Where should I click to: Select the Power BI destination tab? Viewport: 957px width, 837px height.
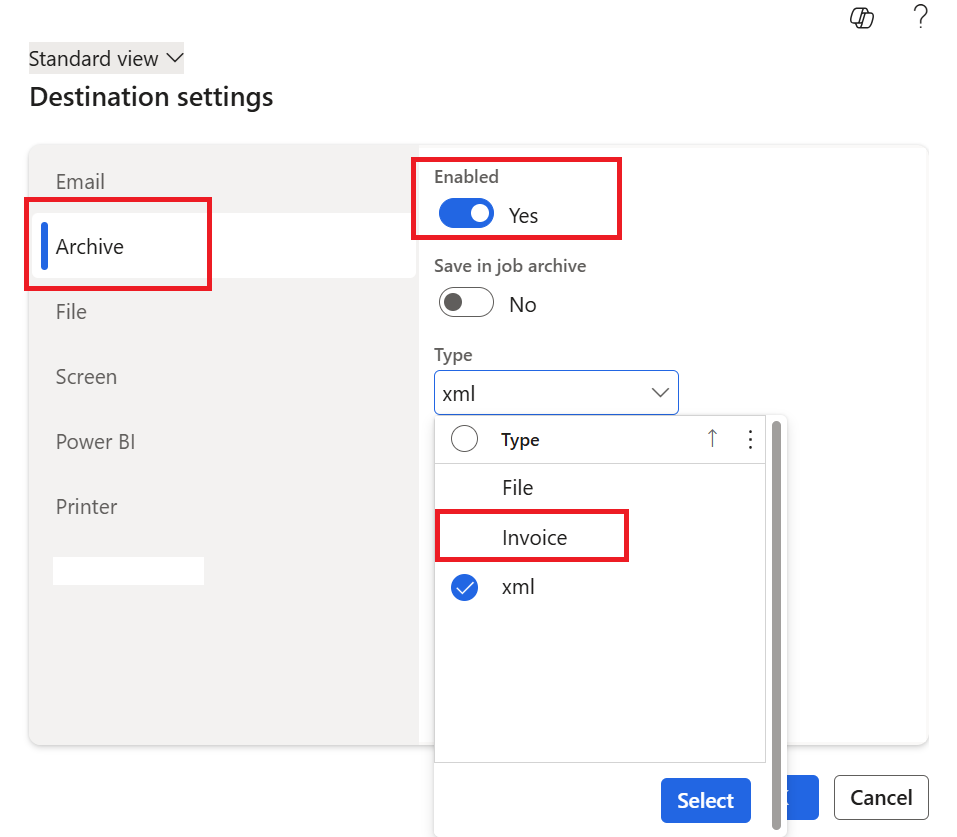[95, 442]
